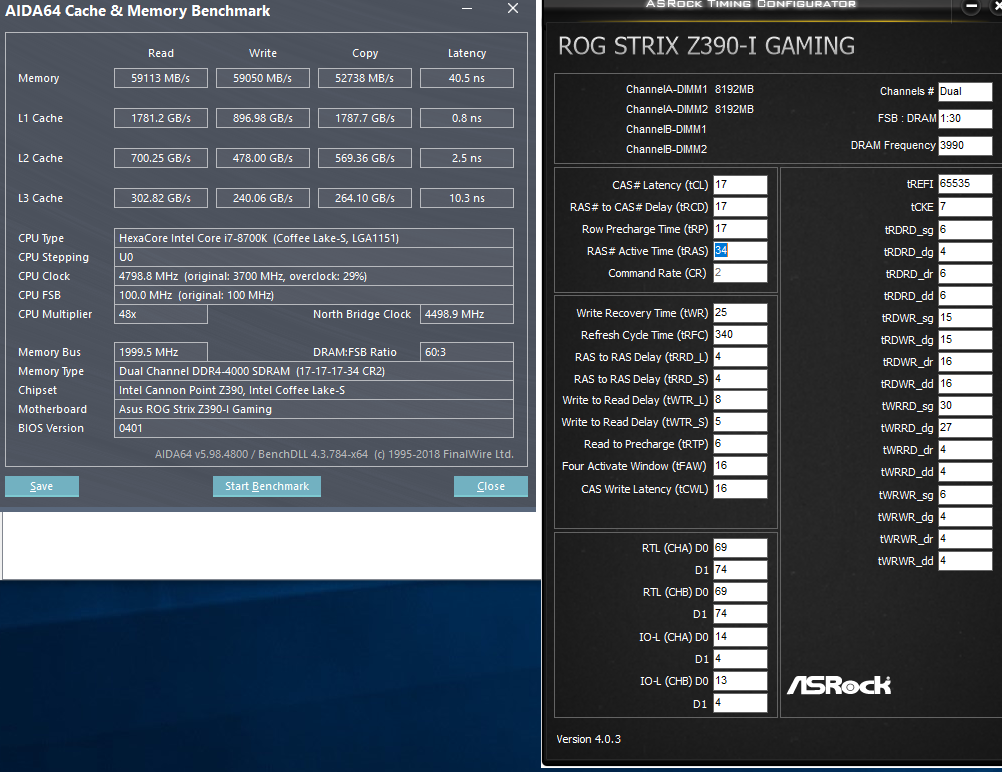Select the Memory Write result 59050 MB/s
Screen dimensions: 1002x772
pyautogui.click(x=263, y=78)
